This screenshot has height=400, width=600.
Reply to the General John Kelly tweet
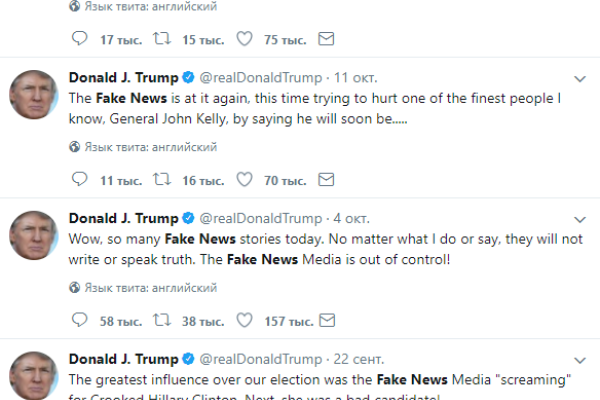tap(81, 180)
